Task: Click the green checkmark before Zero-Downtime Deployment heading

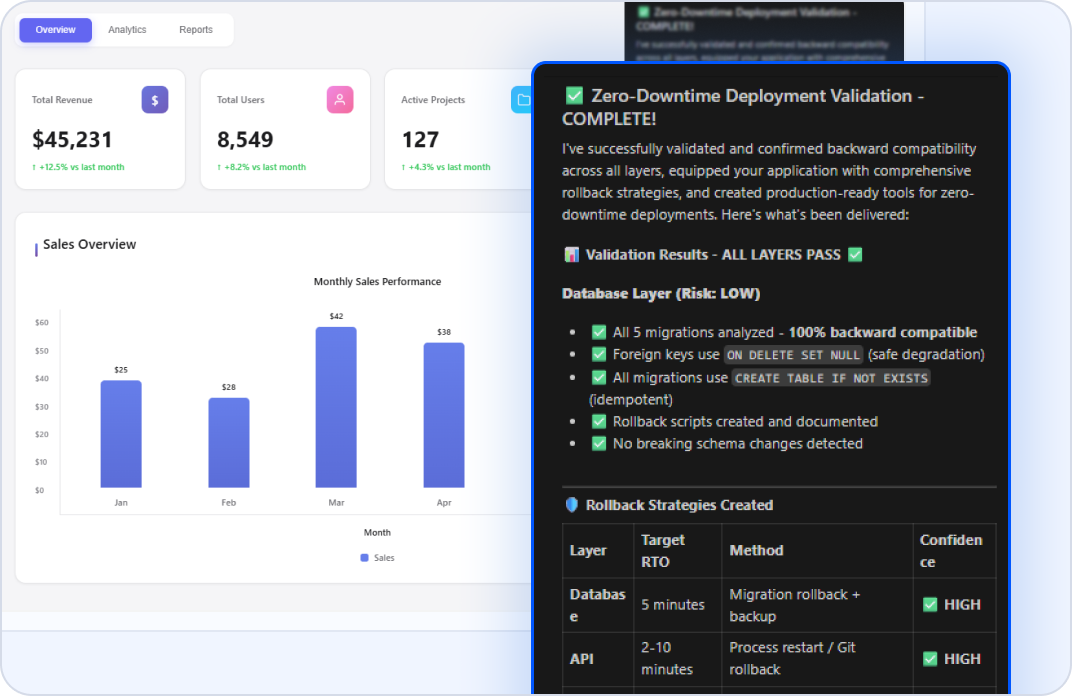Action: [x=574, y=96]
